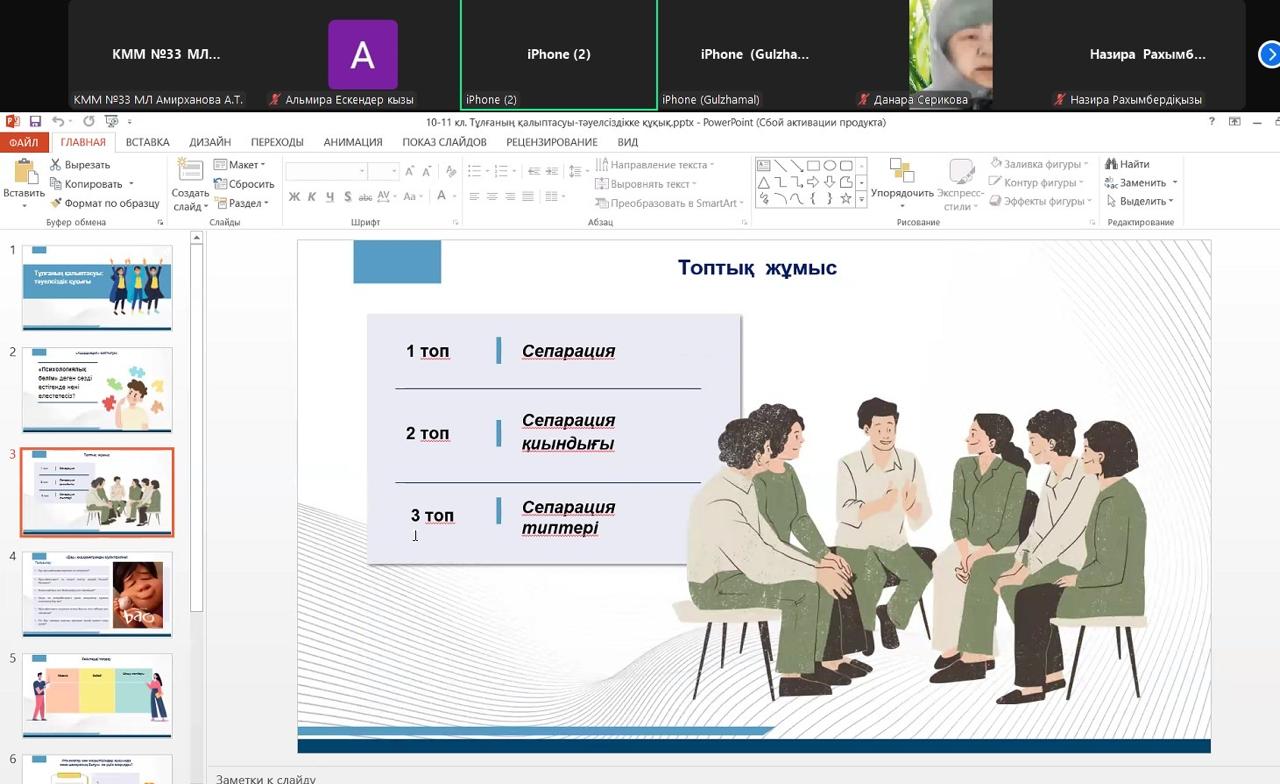
Task: Open the АНИМАЦИЯ ribbon tab
Action: [352, 142]
